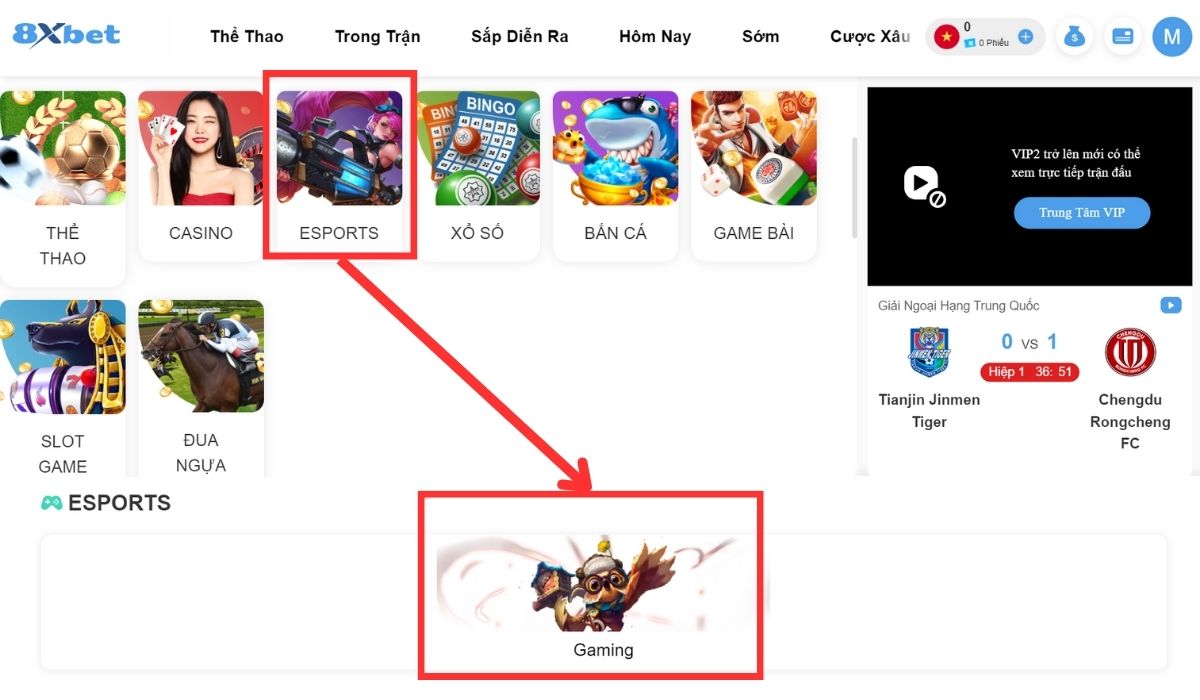Select the Hôm Nay menu item

click(x=655, y=36)
